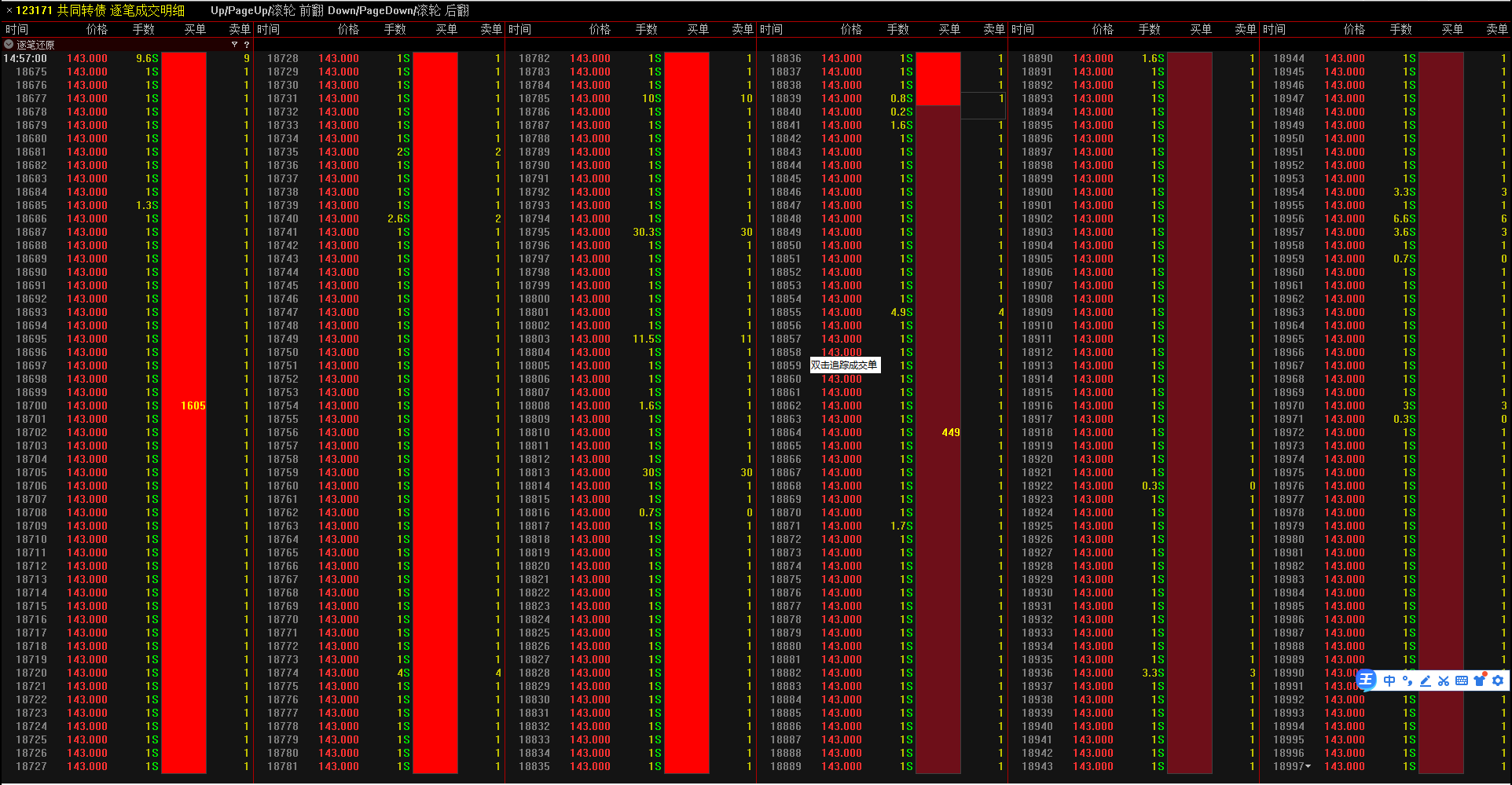
Task: Click the 时间 header above 14:57:00
Action: click(17, 29)
